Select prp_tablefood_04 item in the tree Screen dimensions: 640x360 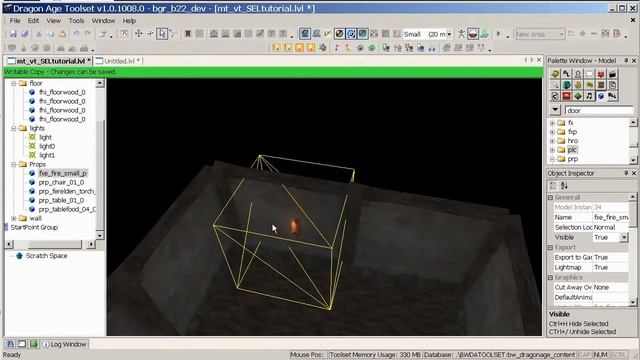pos(67,209)
